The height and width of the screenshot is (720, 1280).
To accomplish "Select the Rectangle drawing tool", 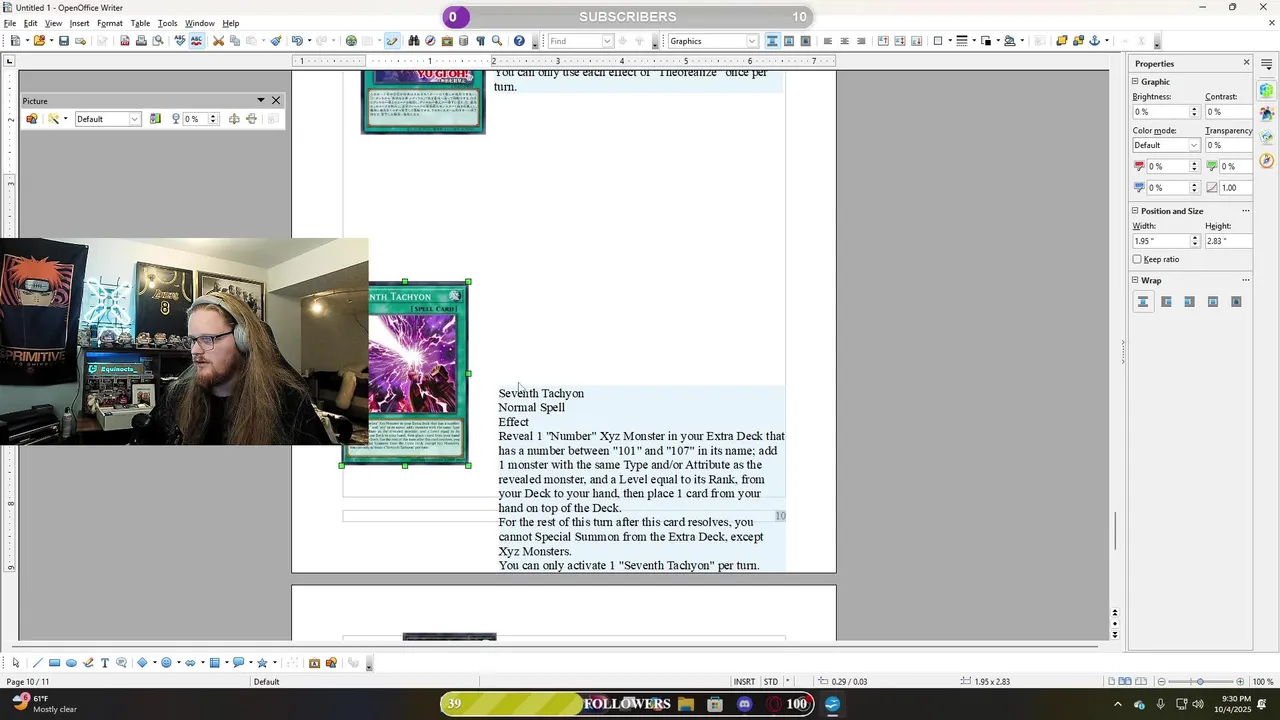I will pos(54,663).
